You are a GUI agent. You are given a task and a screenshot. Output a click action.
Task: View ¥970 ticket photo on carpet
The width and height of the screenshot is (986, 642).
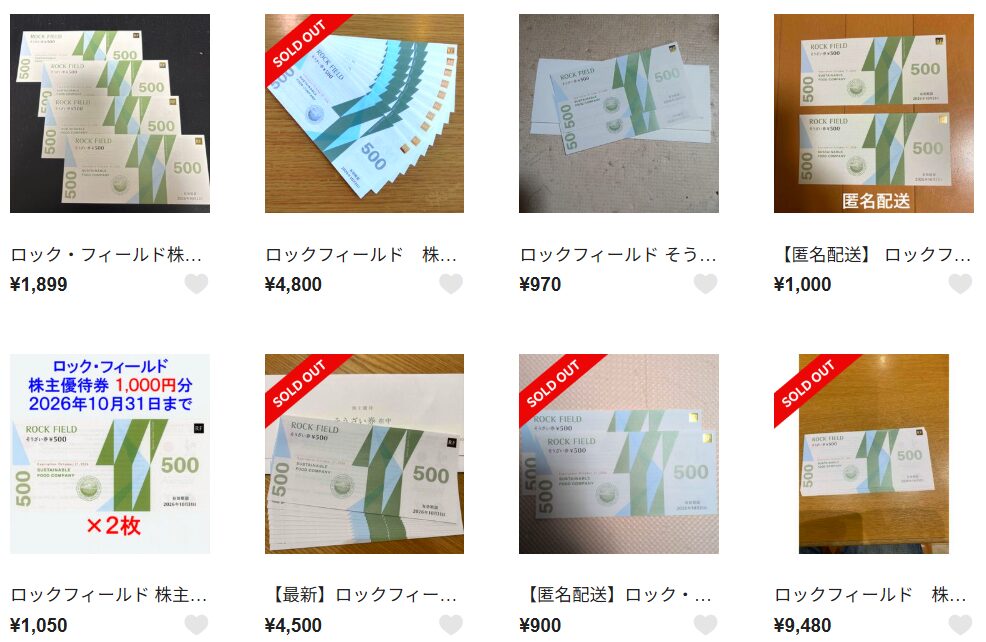[x=619, y=113]
